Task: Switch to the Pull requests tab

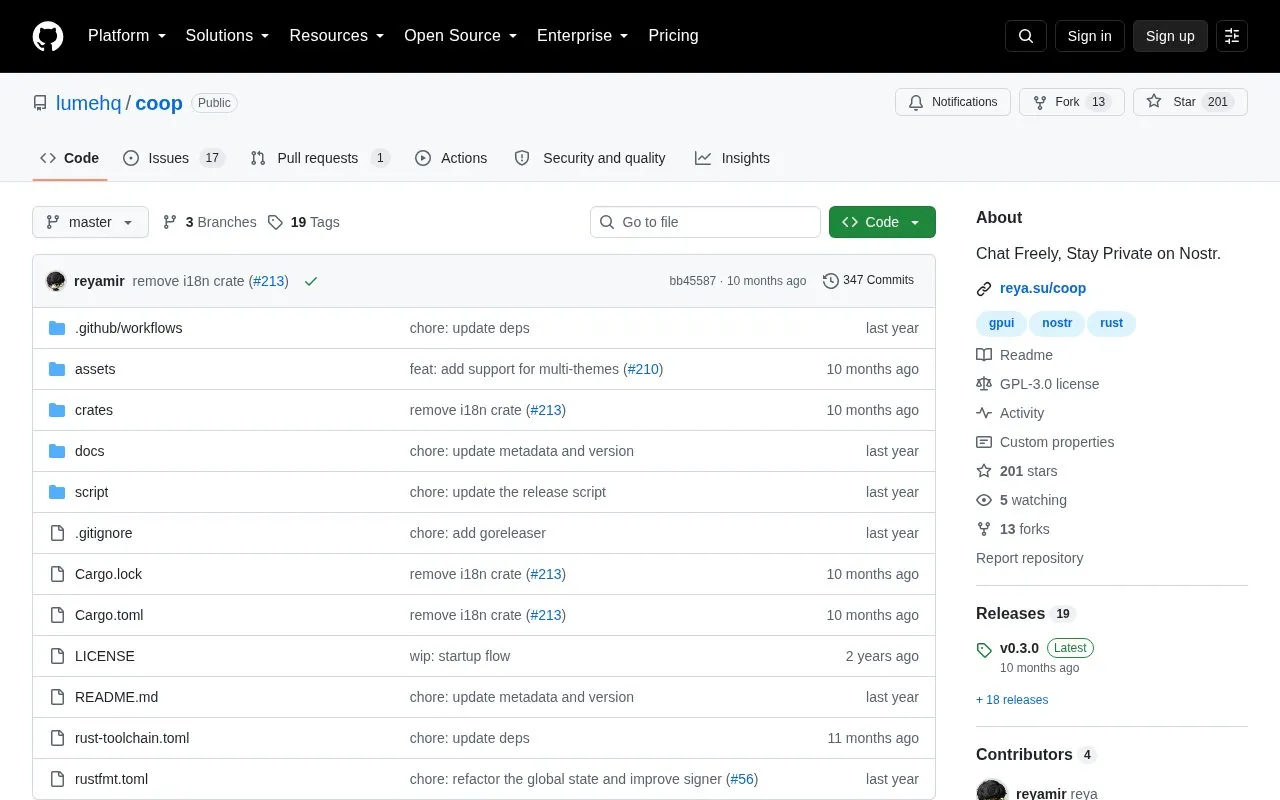Action: (x=320, y=158)
